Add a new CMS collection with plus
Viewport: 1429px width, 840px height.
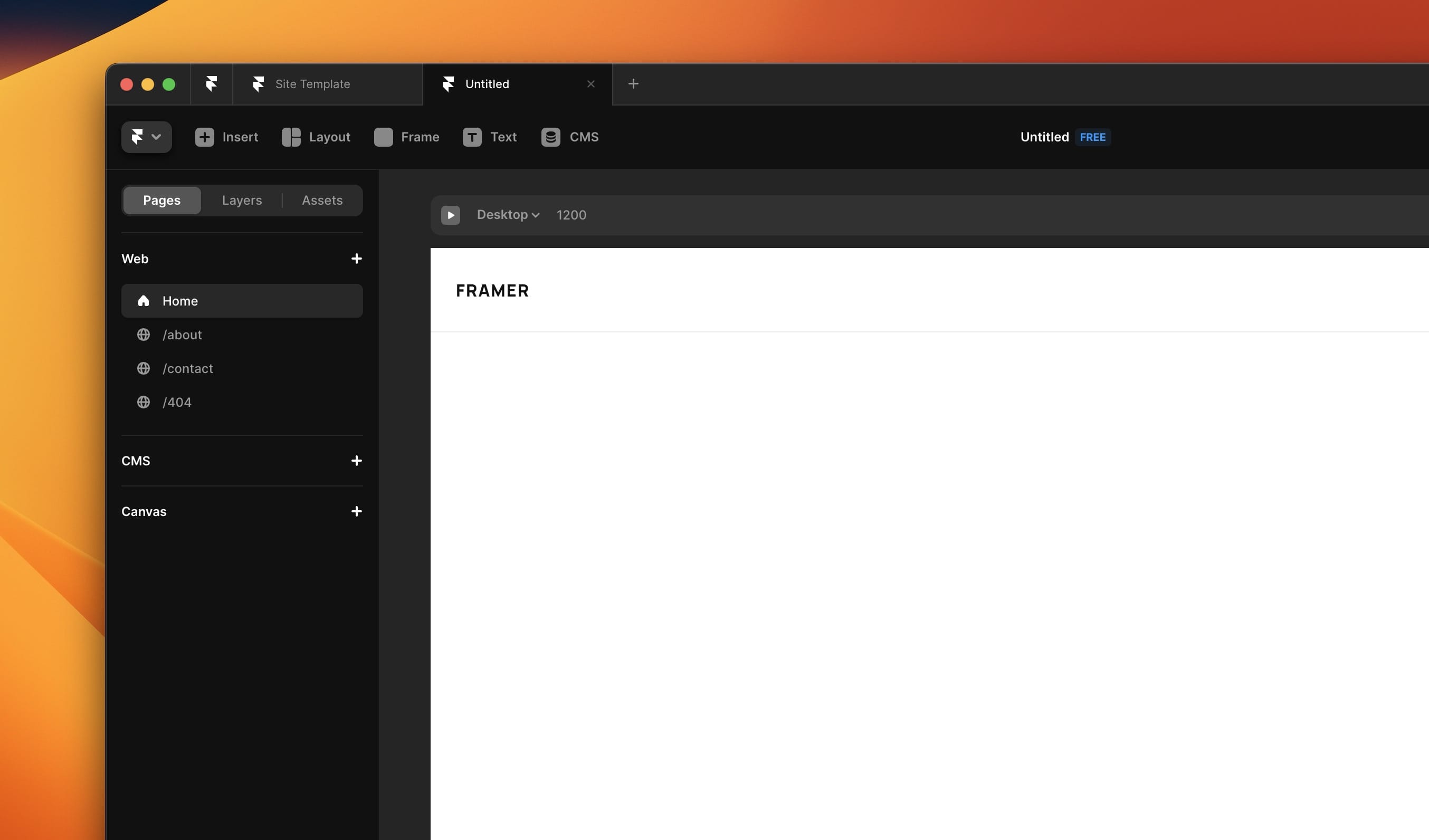356,461
